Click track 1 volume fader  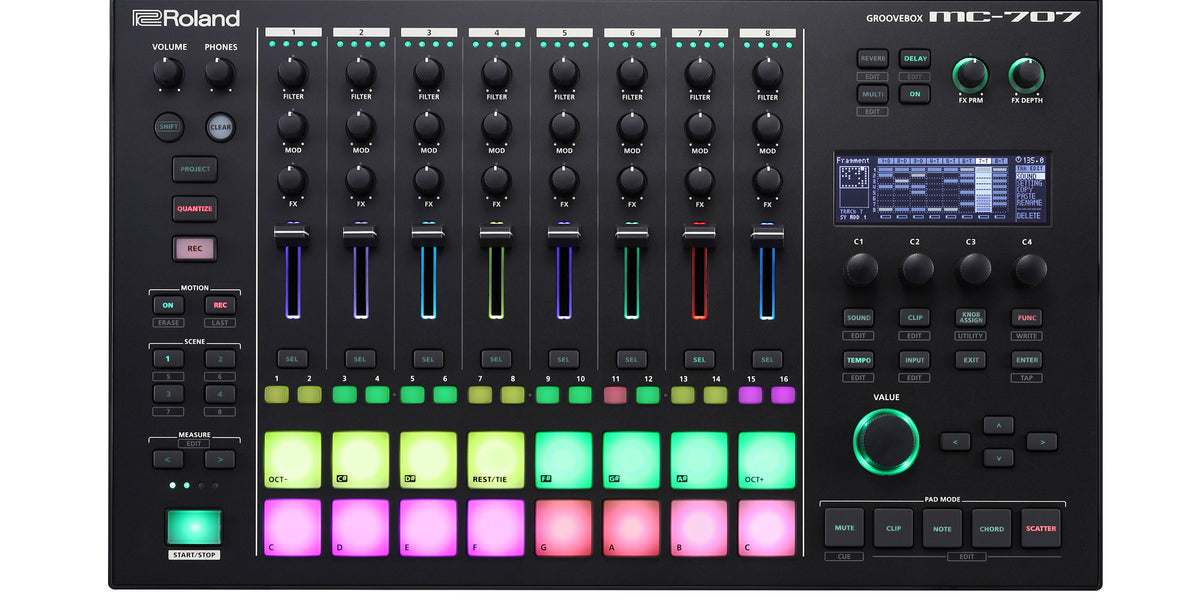(x=292, y=236)
